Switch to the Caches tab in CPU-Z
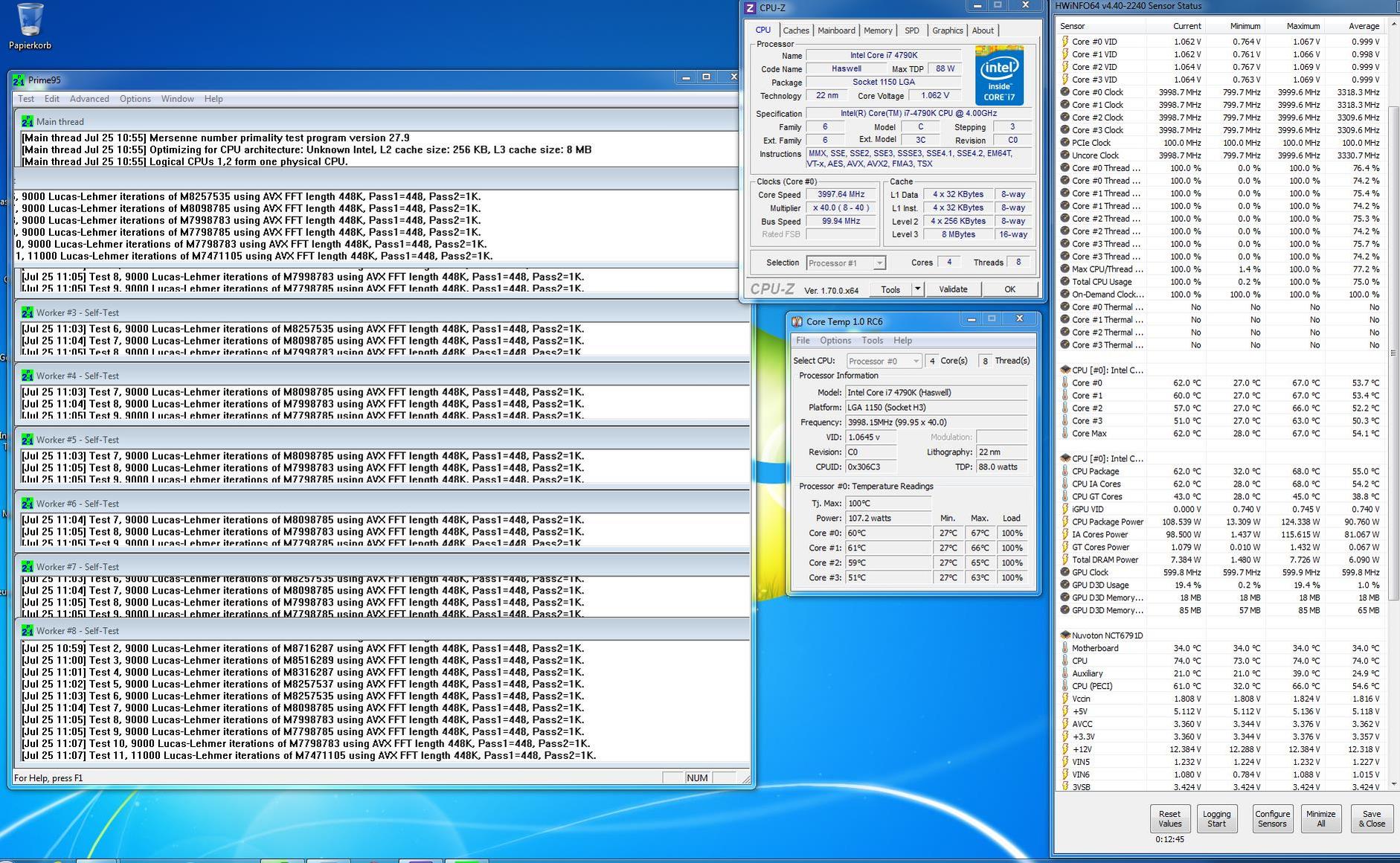The width and height of the screenshot is (1400, 863). tap(796, 31)
